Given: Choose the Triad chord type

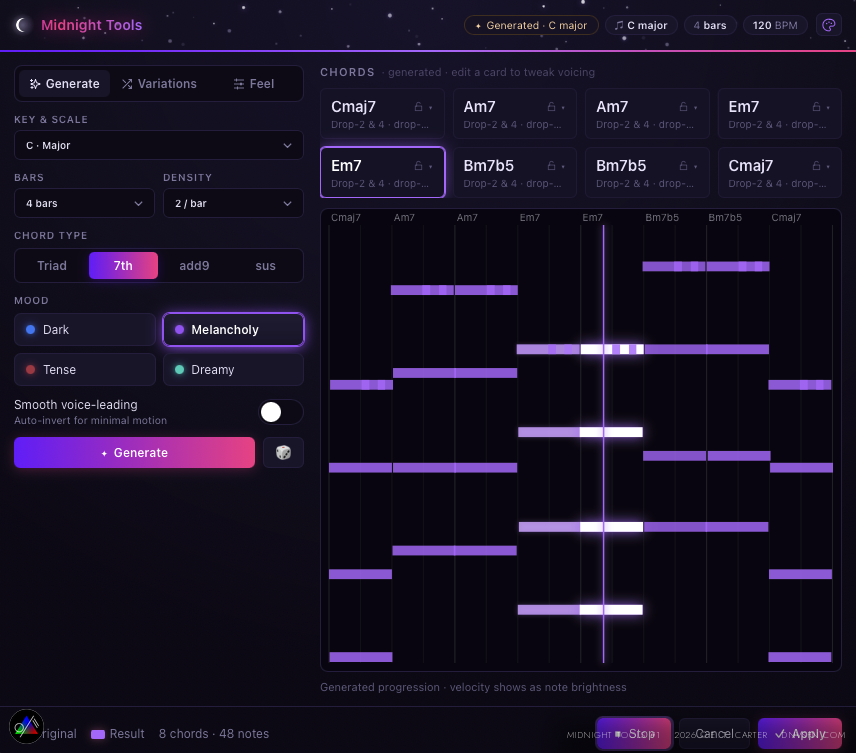Looking at the screenshot, I should pos(52,266).
